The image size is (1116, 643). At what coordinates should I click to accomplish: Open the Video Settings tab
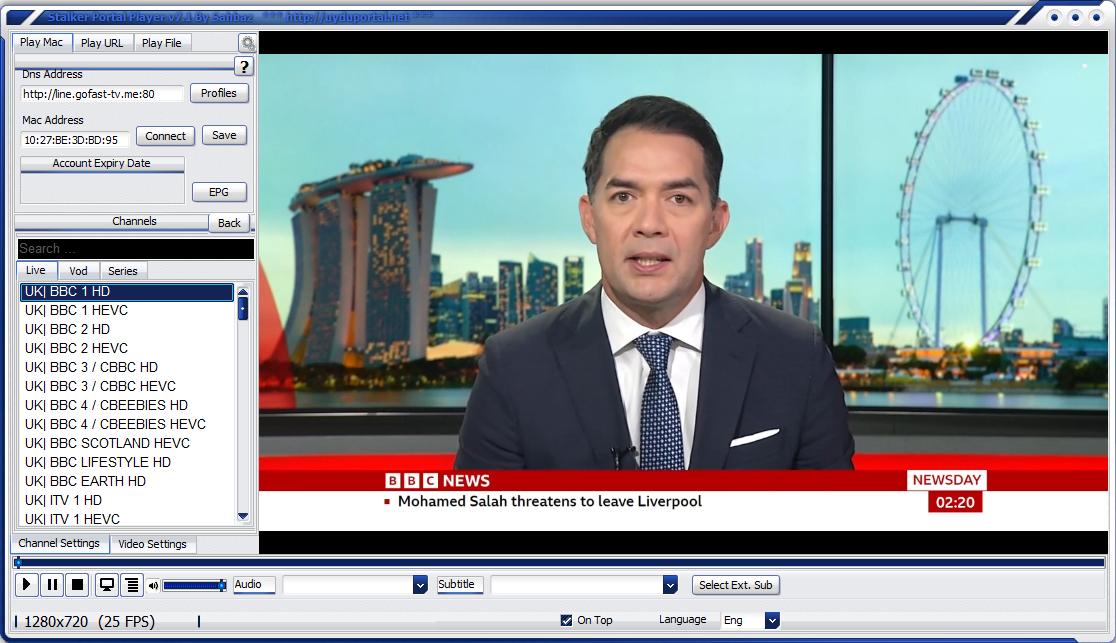pos(152,544)
